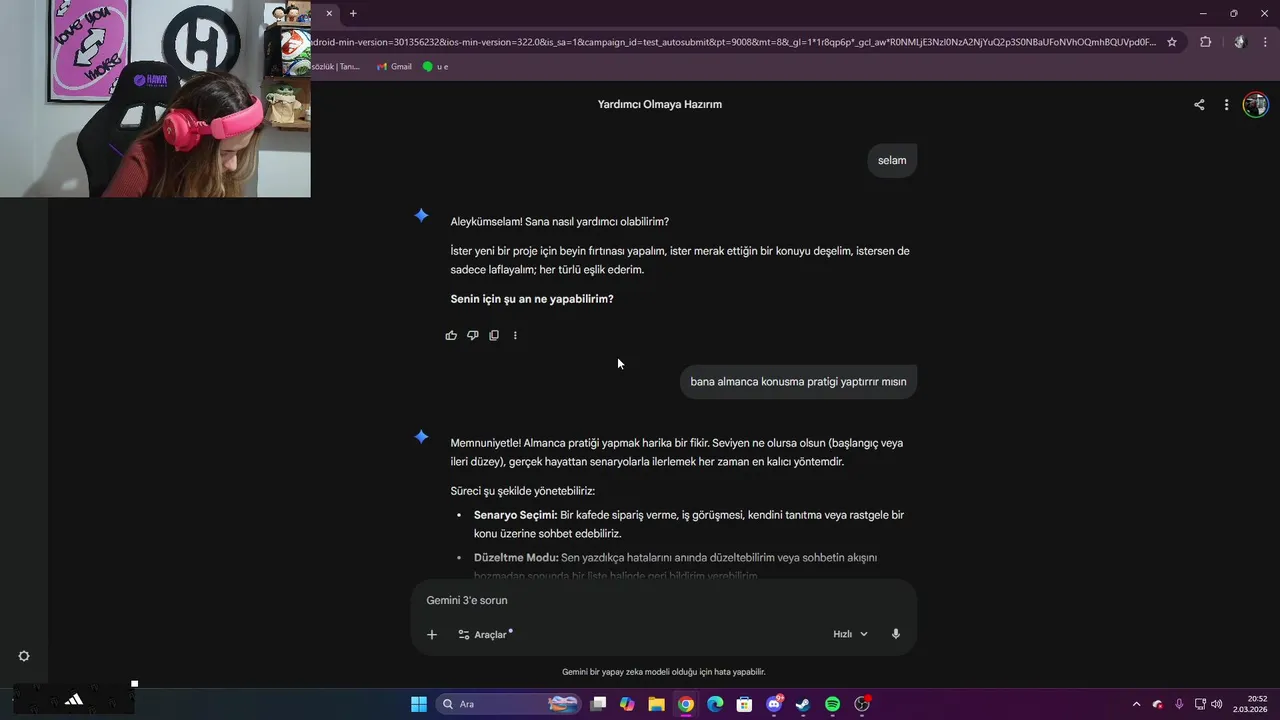Viewport: 1280px width, 720px height.
Task: Bookmark this page with the star icon
Action: point(1172,42)
